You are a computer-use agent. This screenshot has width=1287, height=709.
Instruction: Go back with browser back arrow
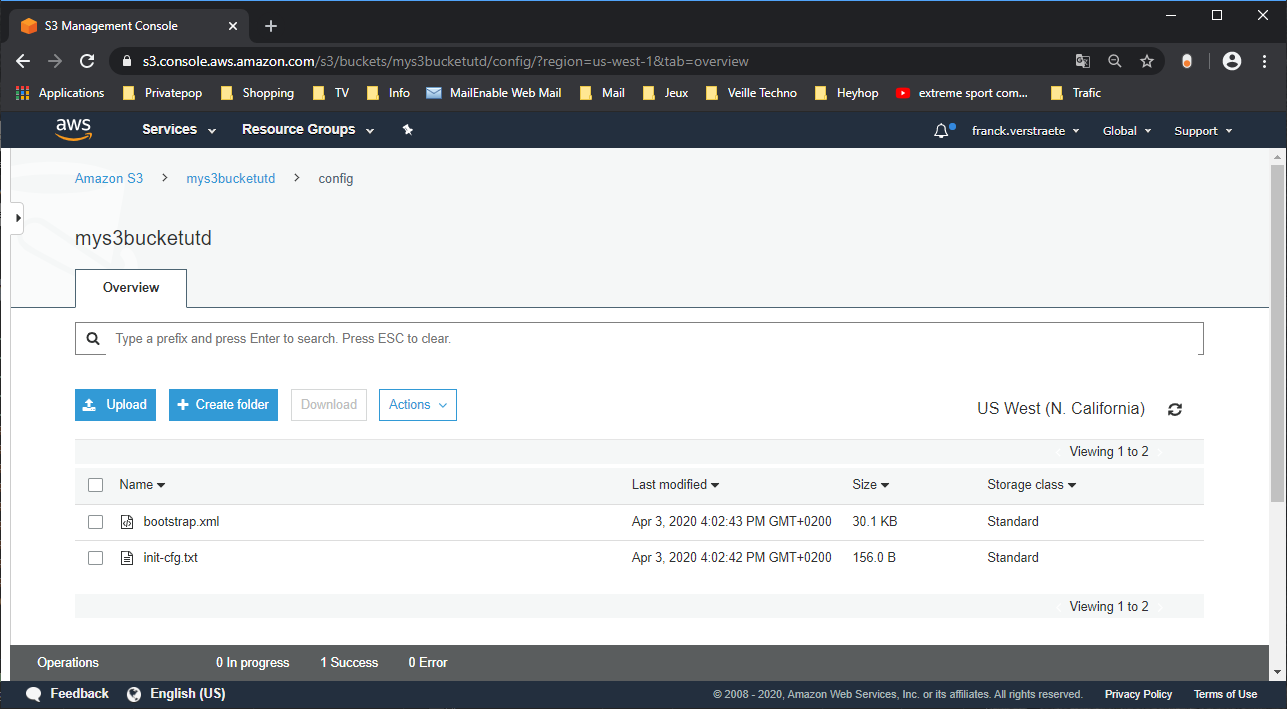pyautogui.click(x=23, y=61)
